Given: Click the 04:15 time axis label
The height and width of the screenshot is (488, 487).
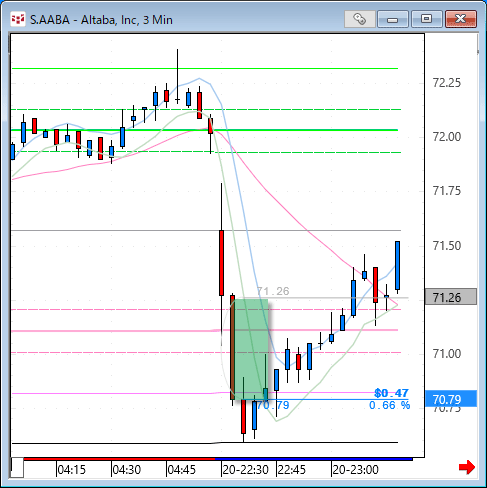Looking at the screenshot, I should pos(71,470).
